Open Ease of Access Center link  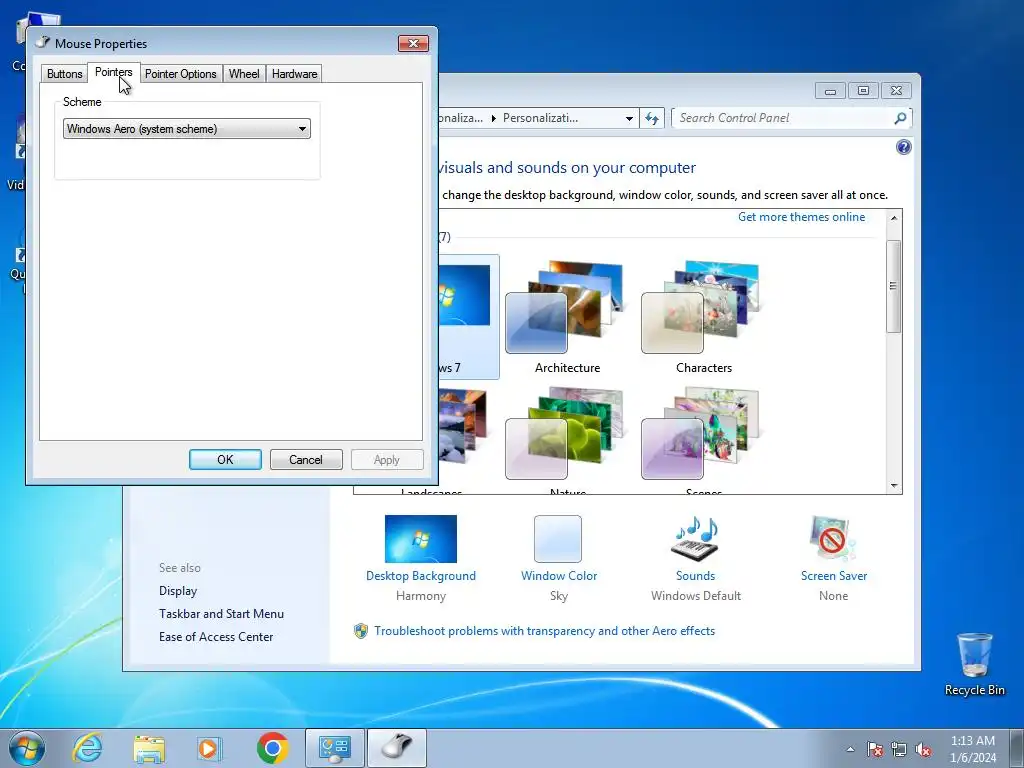click(x=216, y=637)
